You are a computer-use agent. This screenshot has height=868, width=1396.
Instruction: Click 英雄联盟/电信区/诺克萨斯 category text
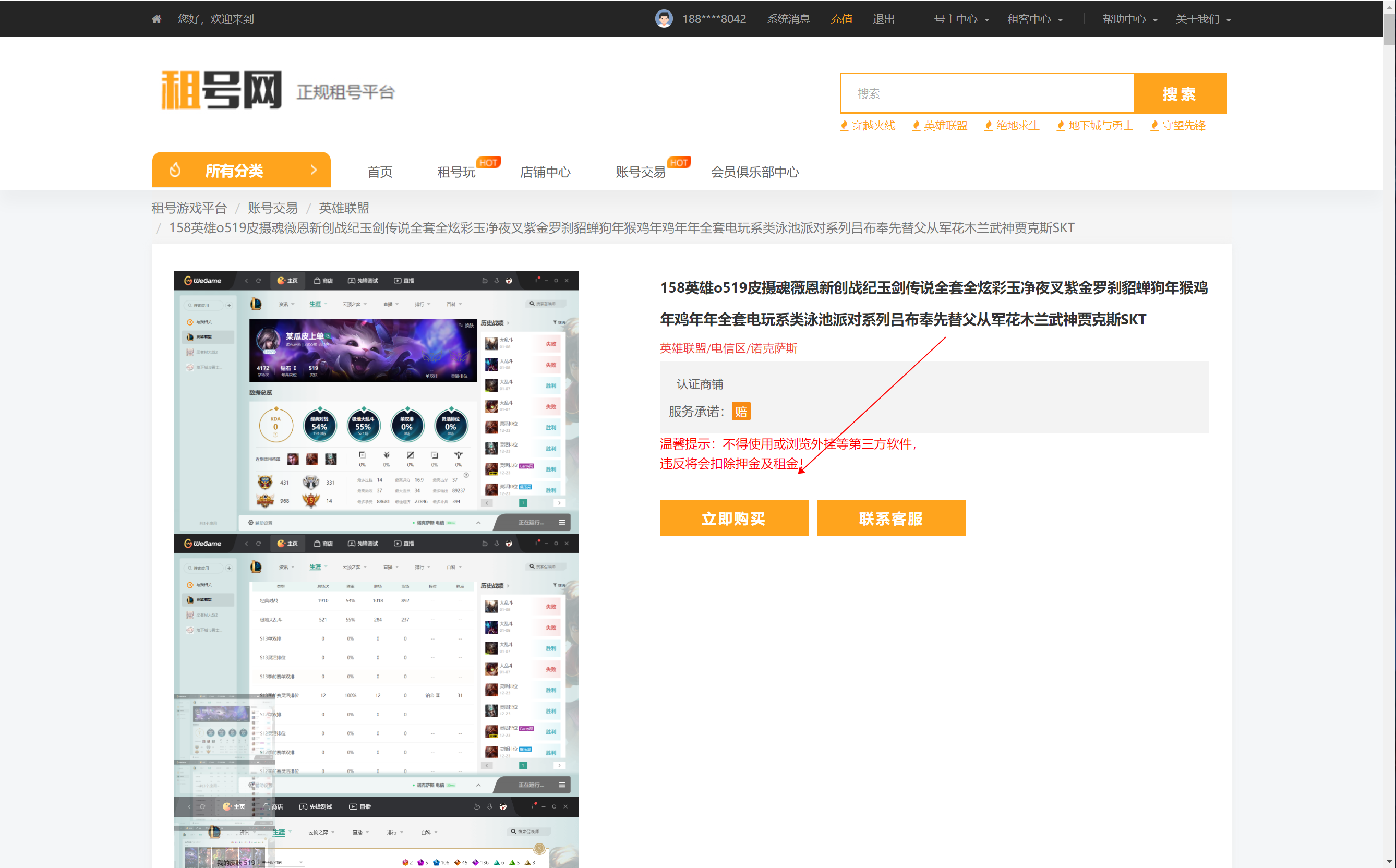click(x=728, y=348)
